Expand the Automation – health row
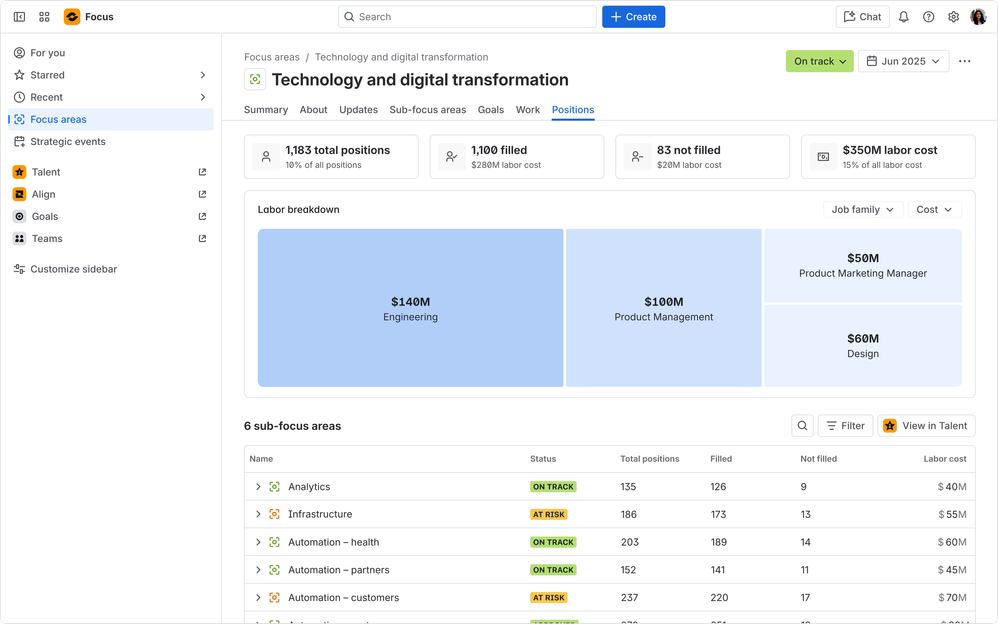Image resolution: width=998 pixels, height=624 pixels. (258, 542)
